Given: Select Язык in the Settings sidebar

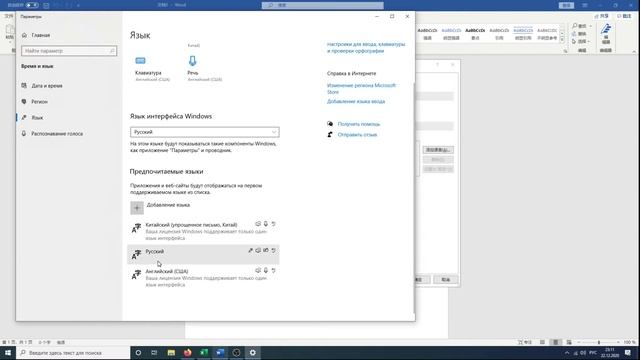Looking at the screenshot, I should 32,118.
